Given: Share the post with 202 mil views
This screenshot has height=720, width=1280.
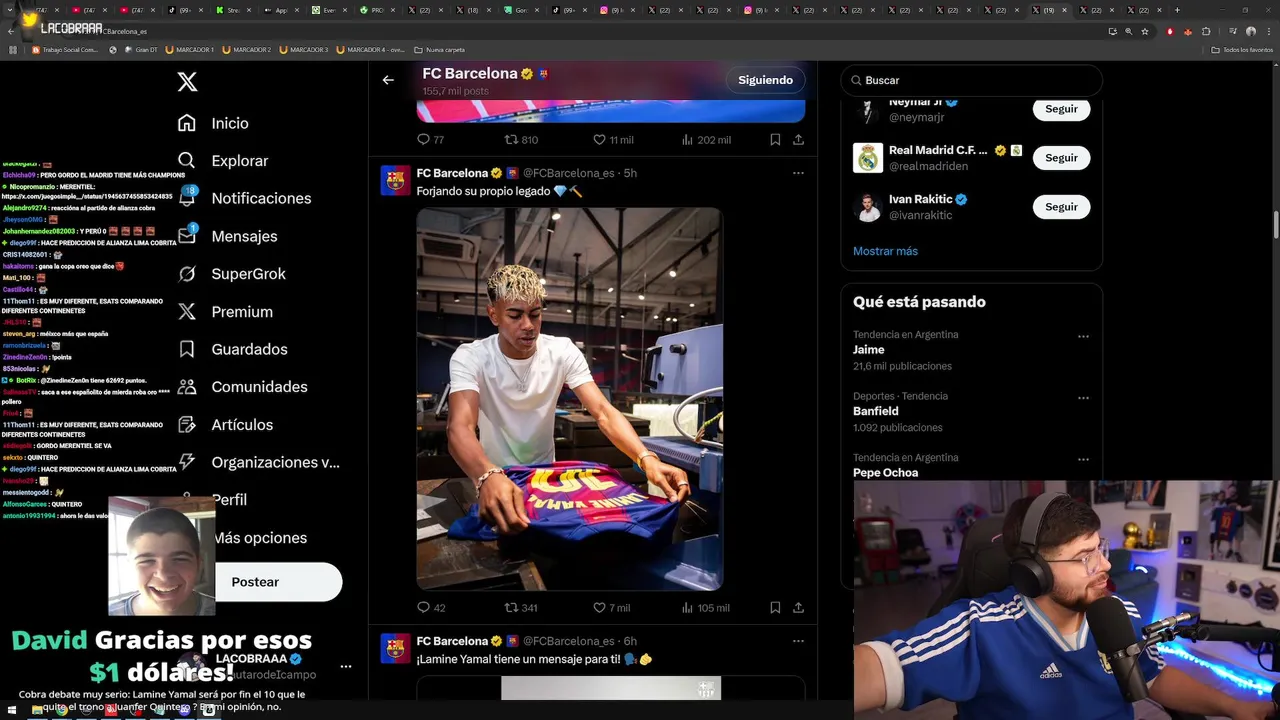Looking at the screenshot, I should point(798,140).
